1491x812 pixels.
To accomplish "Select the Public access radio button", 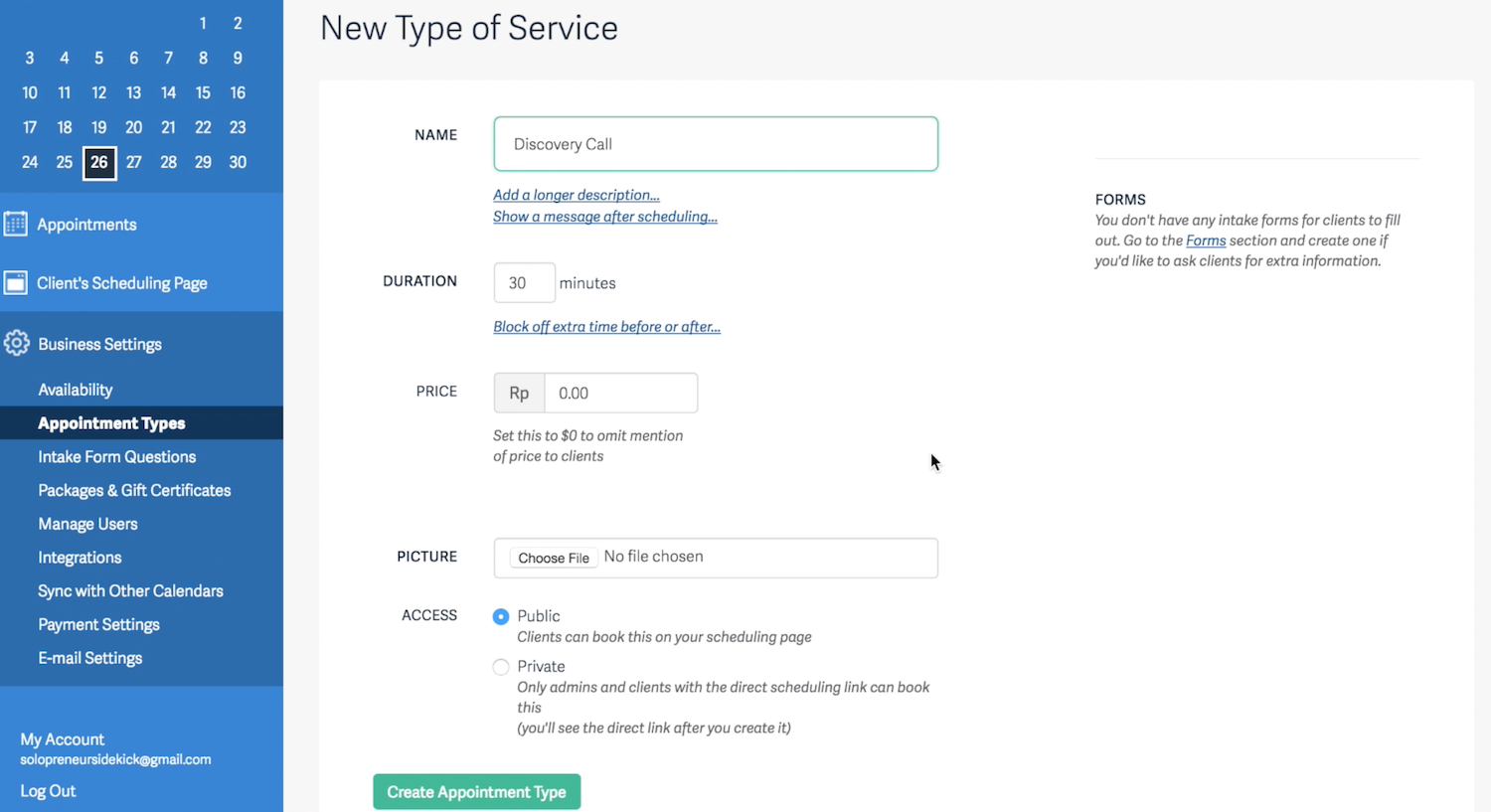I will 501,617.
